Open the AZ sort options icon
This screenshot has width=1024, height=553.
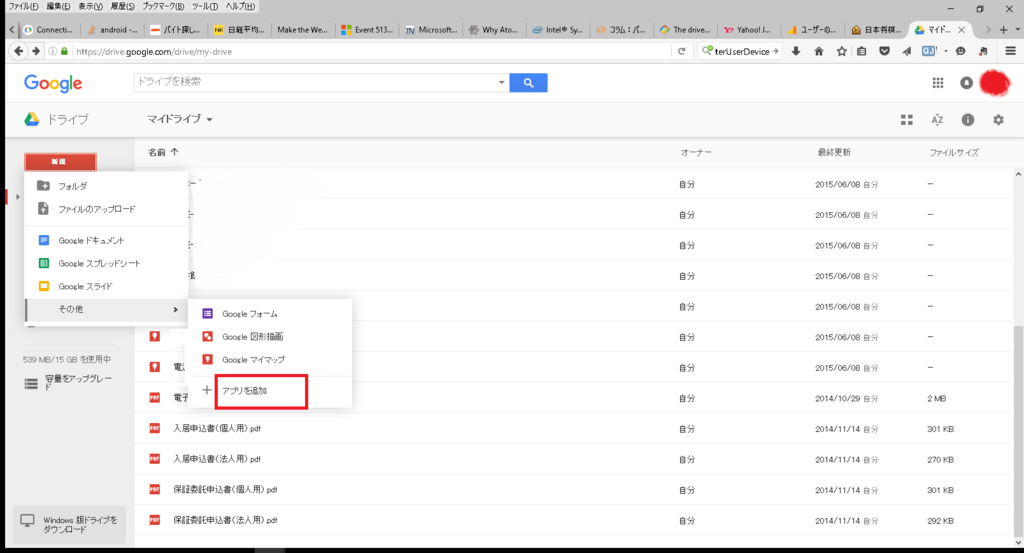937,119
